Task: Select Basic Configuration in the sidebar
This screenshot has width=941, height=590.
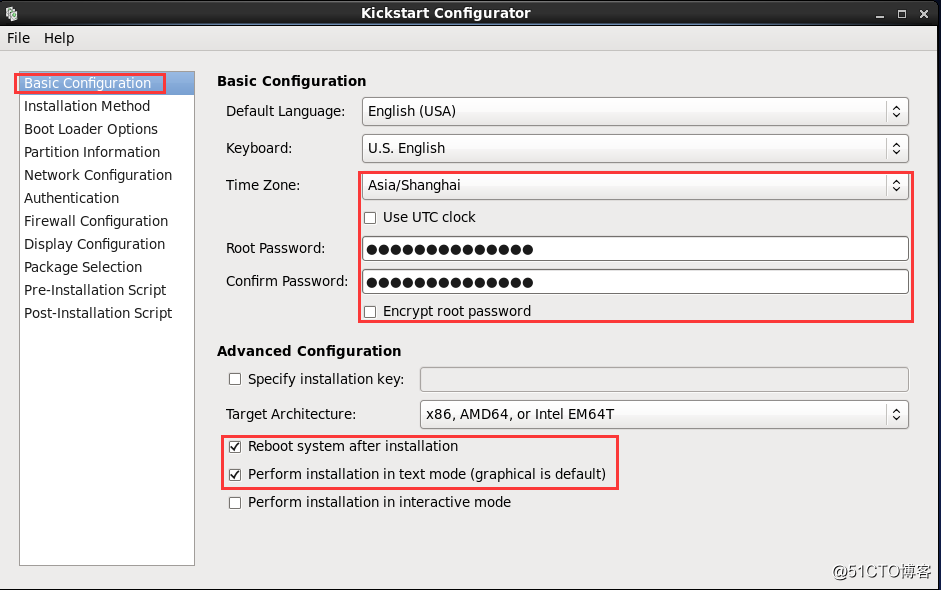Action: click(107, 83)
